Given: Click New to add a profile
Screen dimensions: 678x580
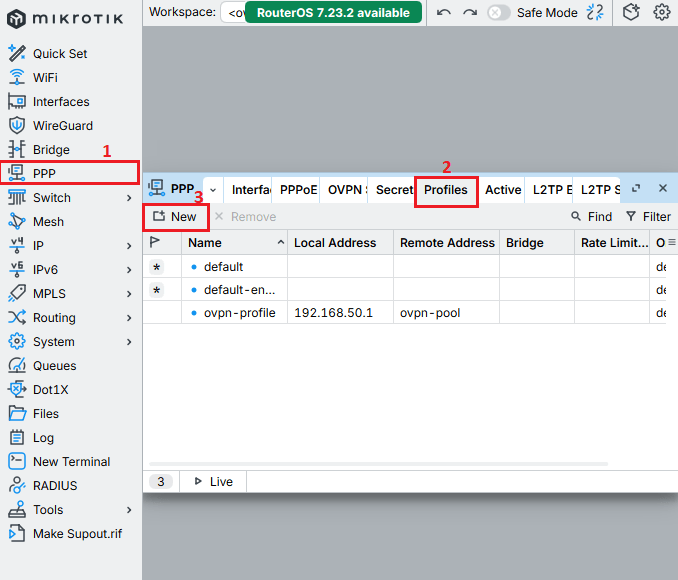Looking at the screenshot, I should point(175,217).
